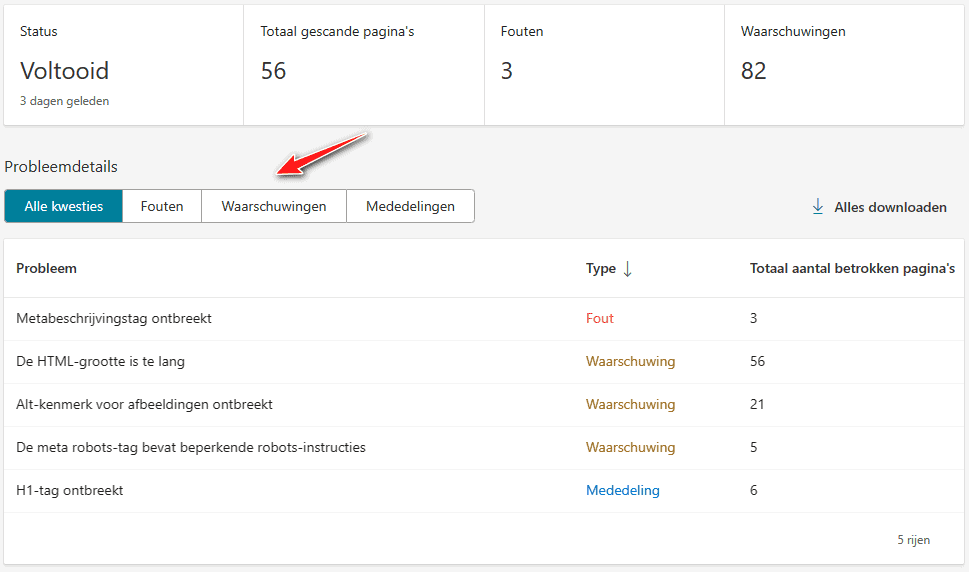Open the H1-tag ontbreekt row
This screenshot has width=969, height=572.
tap(484, 490)
